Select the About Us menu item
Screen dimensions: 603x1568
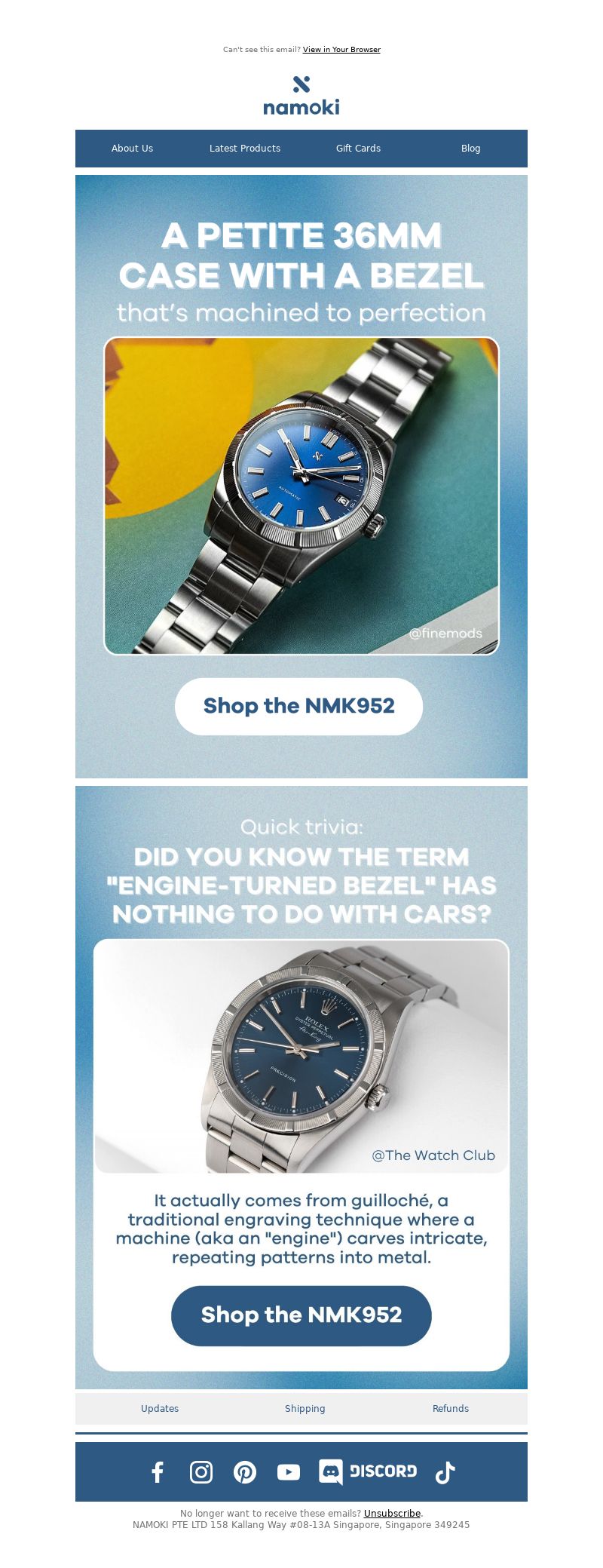(132, 149)
